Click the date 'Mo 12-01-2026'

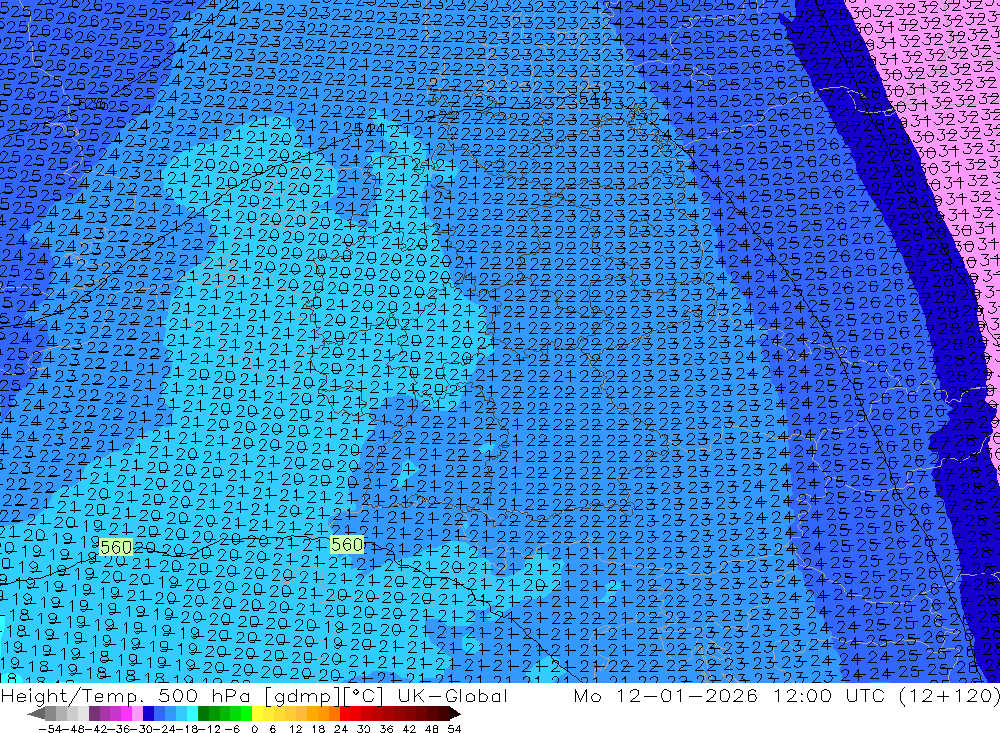(665, 695)
